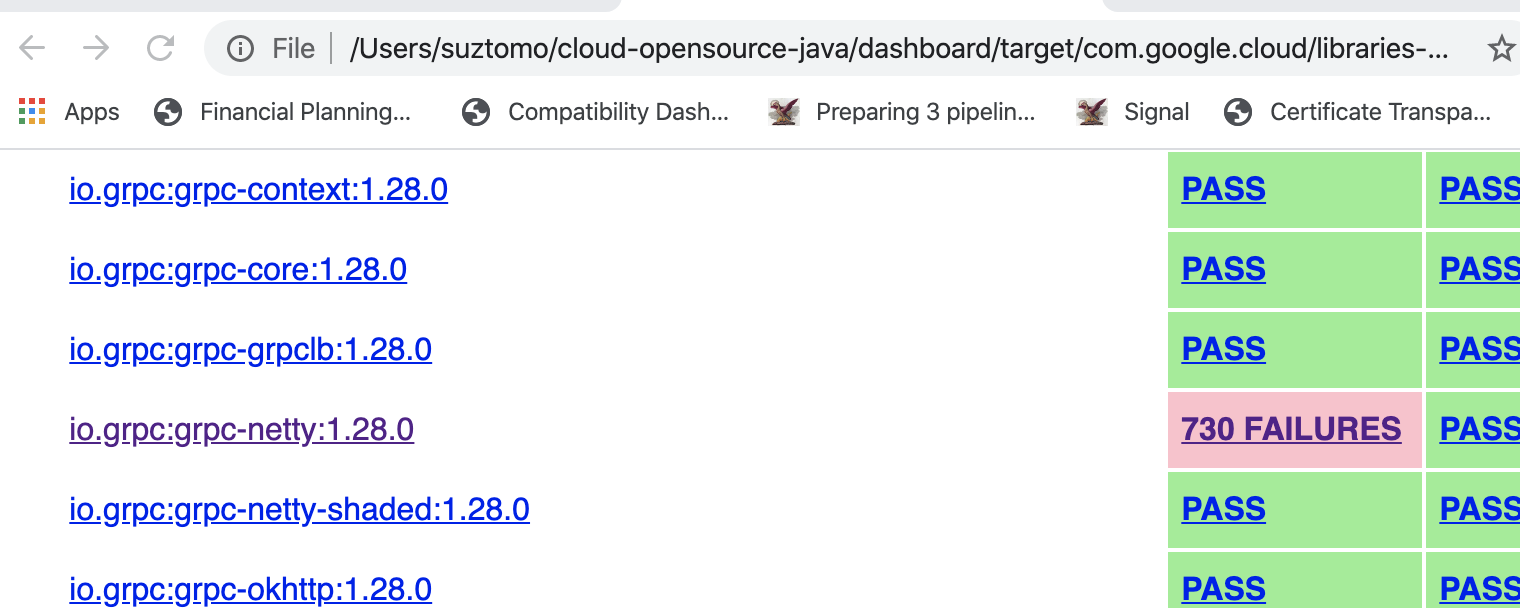The image size is (1520, 608).
Task: Click the globe icon beside Financial Planning bookmark
Action: pos(168,111)
